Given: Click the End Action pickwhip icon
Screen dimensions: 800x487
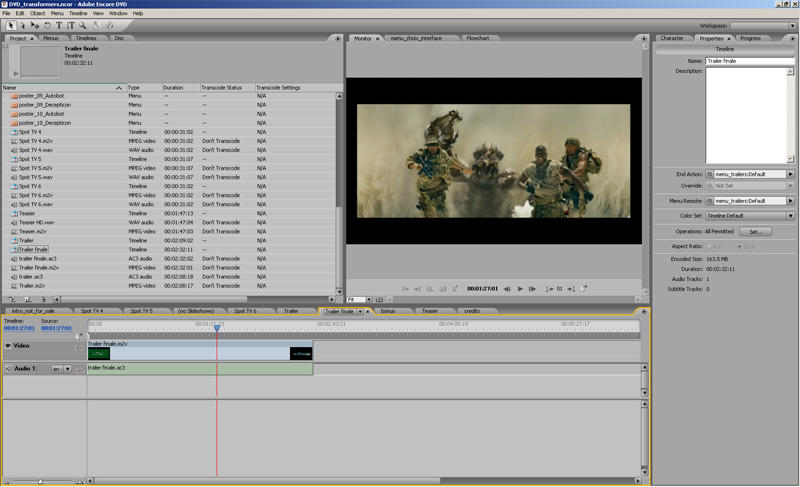Looking at the screenshot, I should [709, 174].
